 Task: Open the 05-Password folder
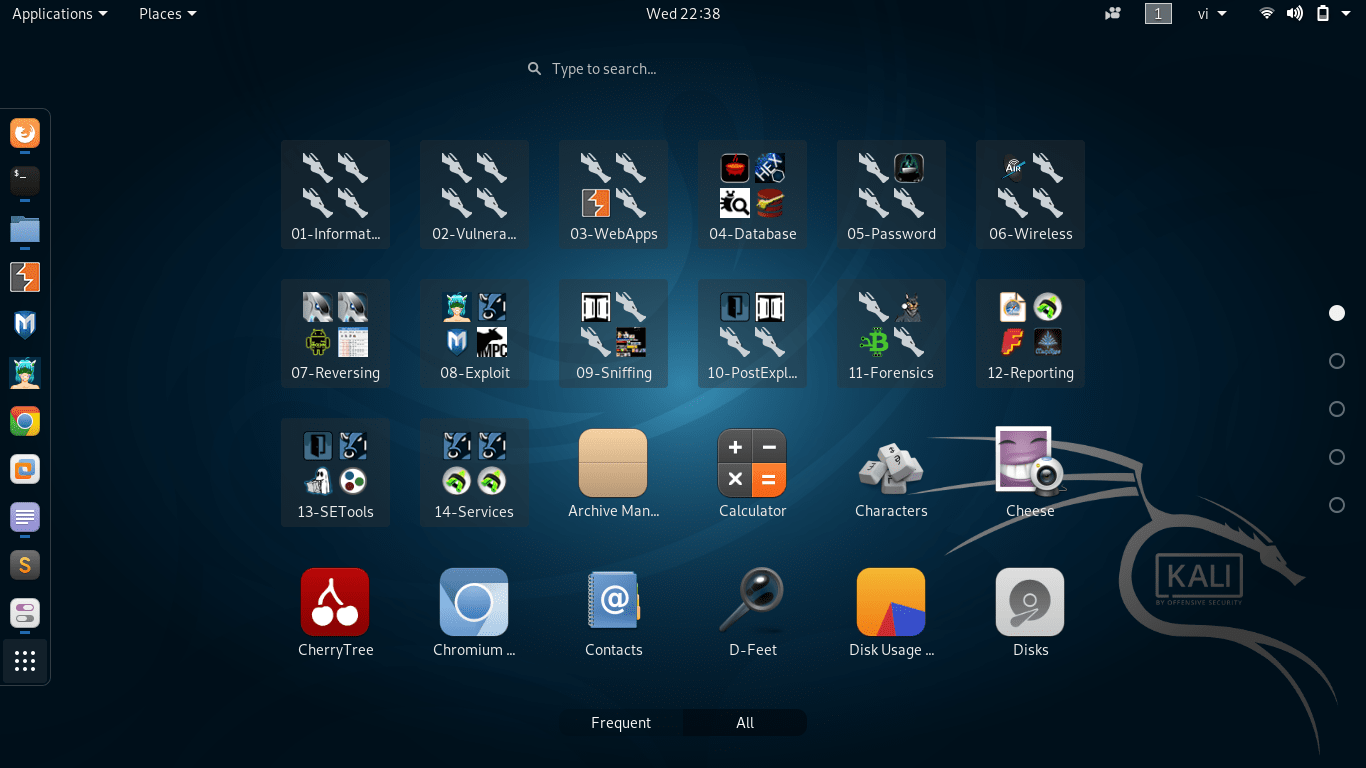tap(891, 194)
